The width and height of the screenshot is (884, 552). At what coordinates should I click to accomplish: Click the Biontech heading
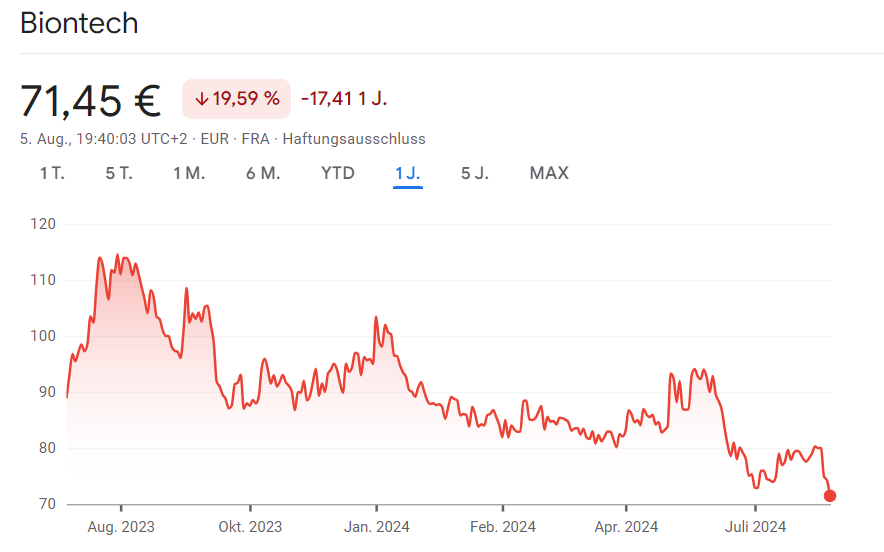[79, 23]
